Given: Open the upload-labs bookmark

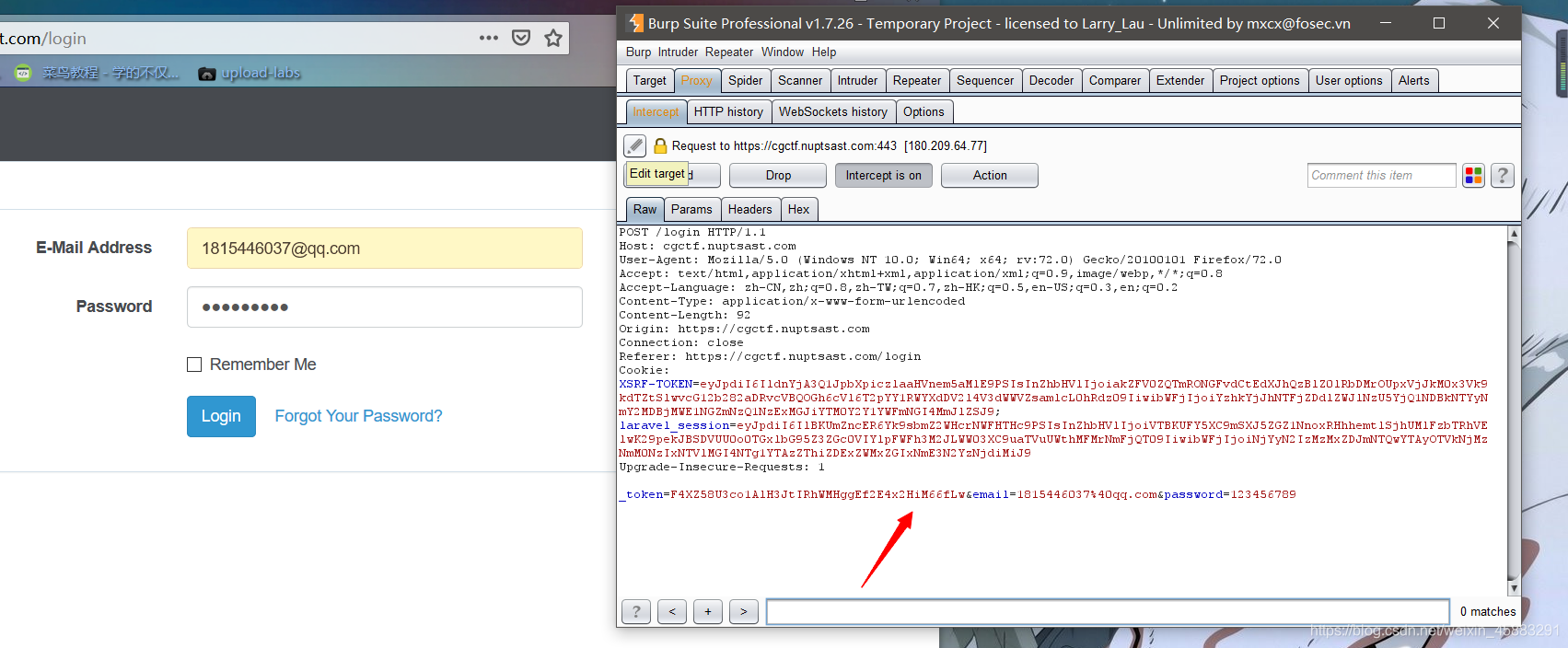Looking at the screenshot, I should click(x=250, y=73).
